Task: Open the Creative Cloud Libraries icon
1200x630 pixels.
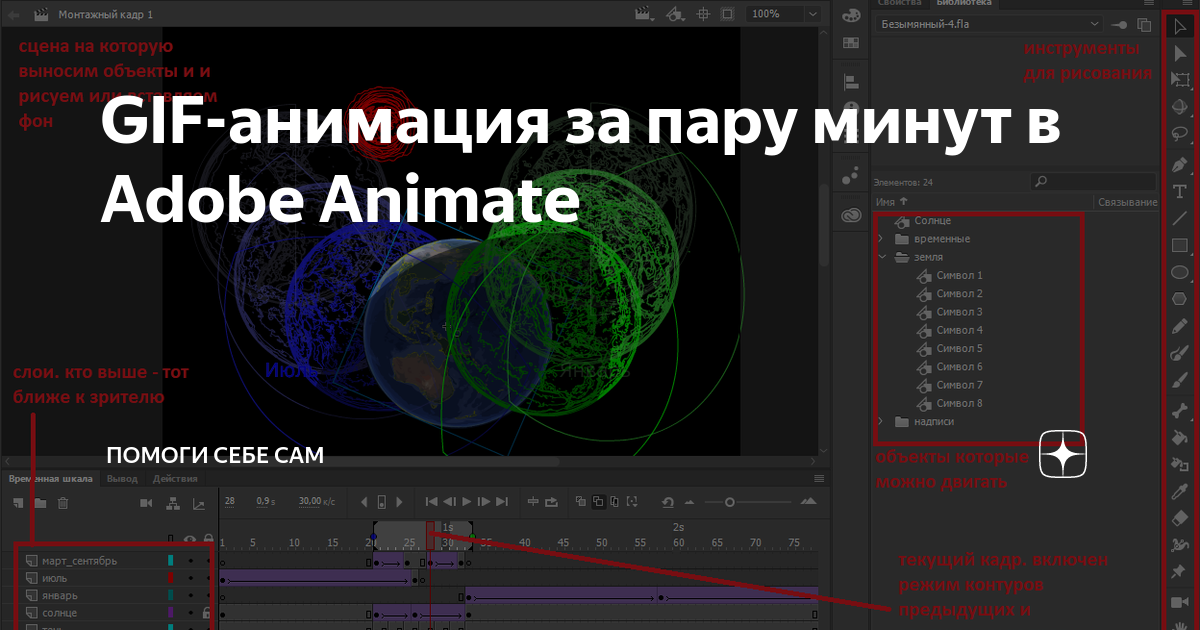Action: pyautogui.click(x=851, y=213)
